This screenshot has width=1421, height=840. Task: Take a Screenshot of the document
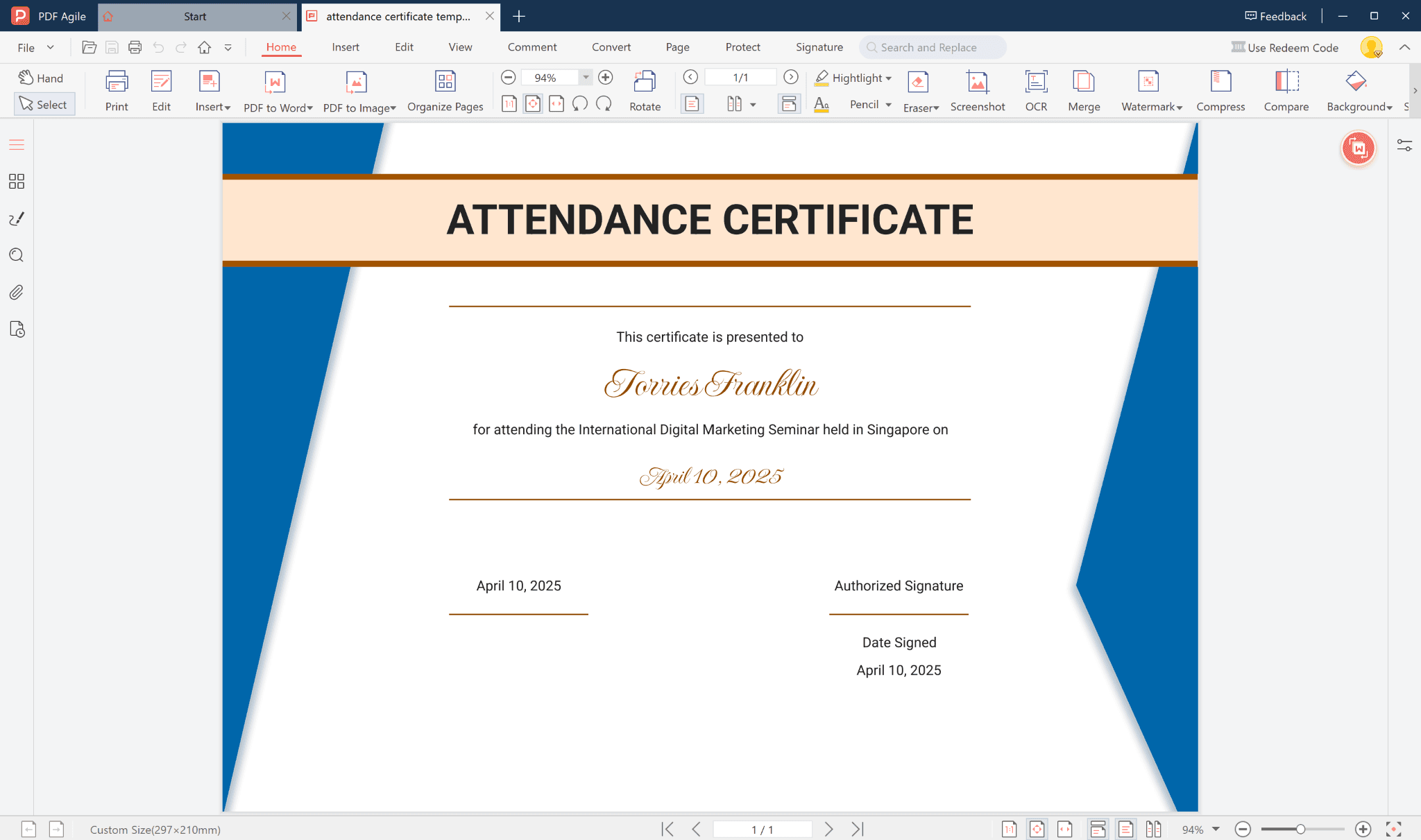pyautogui.click(x=978, y=89)
